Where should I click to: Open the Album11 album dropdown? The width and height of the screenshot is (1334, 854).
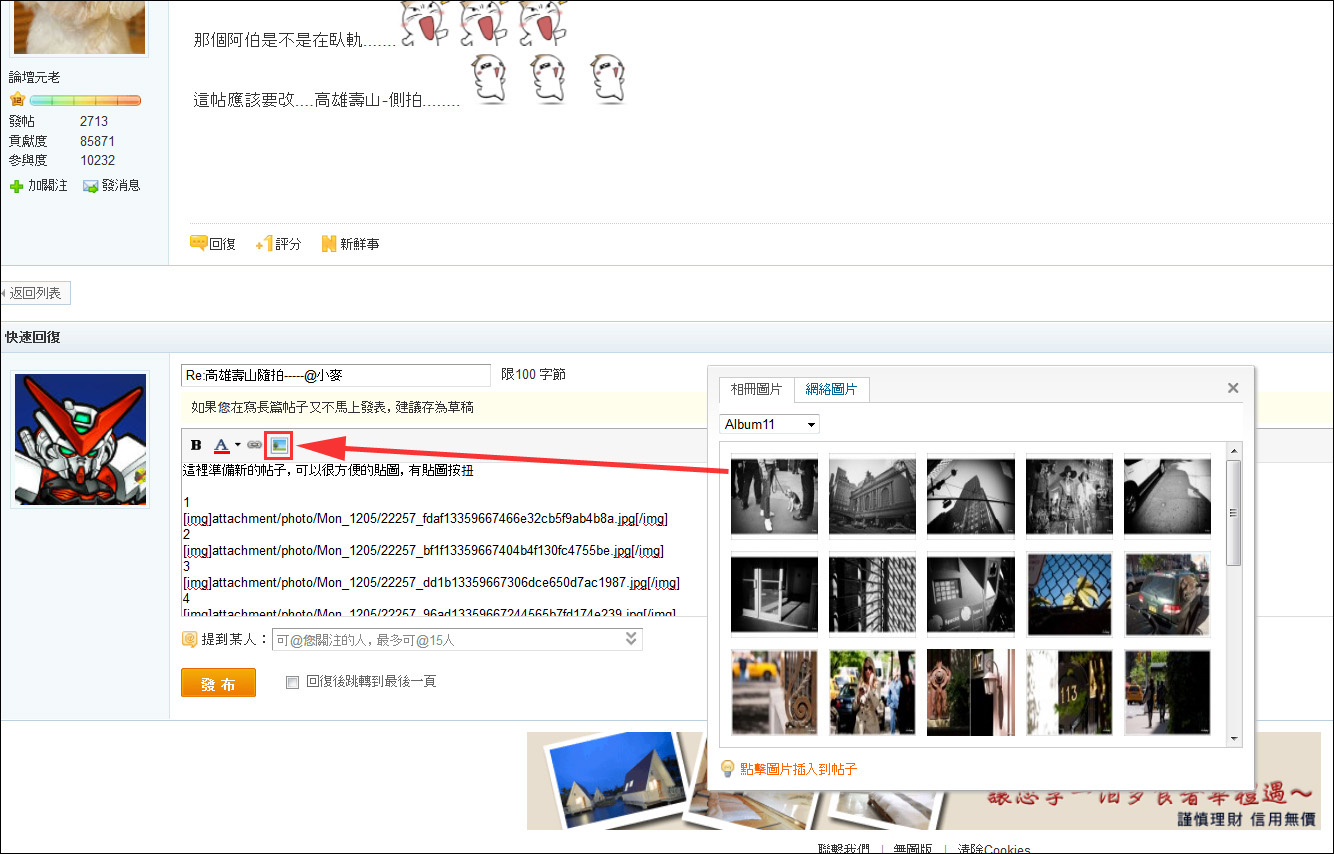pos(769,424)
